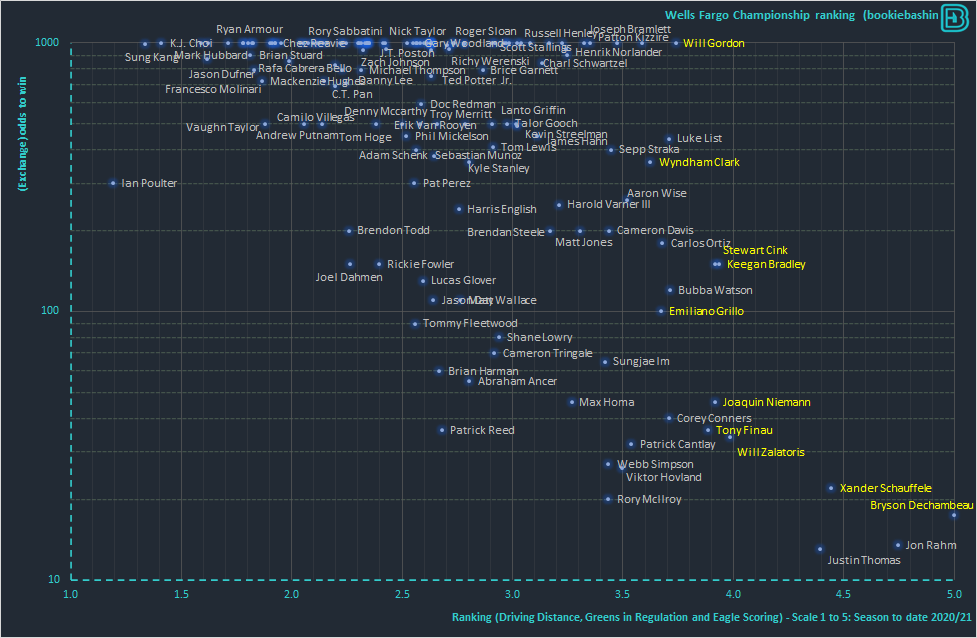The image size is (977, 638).
Task: Select the Bryson Dechambeau label
Action: tap(924, 505)
